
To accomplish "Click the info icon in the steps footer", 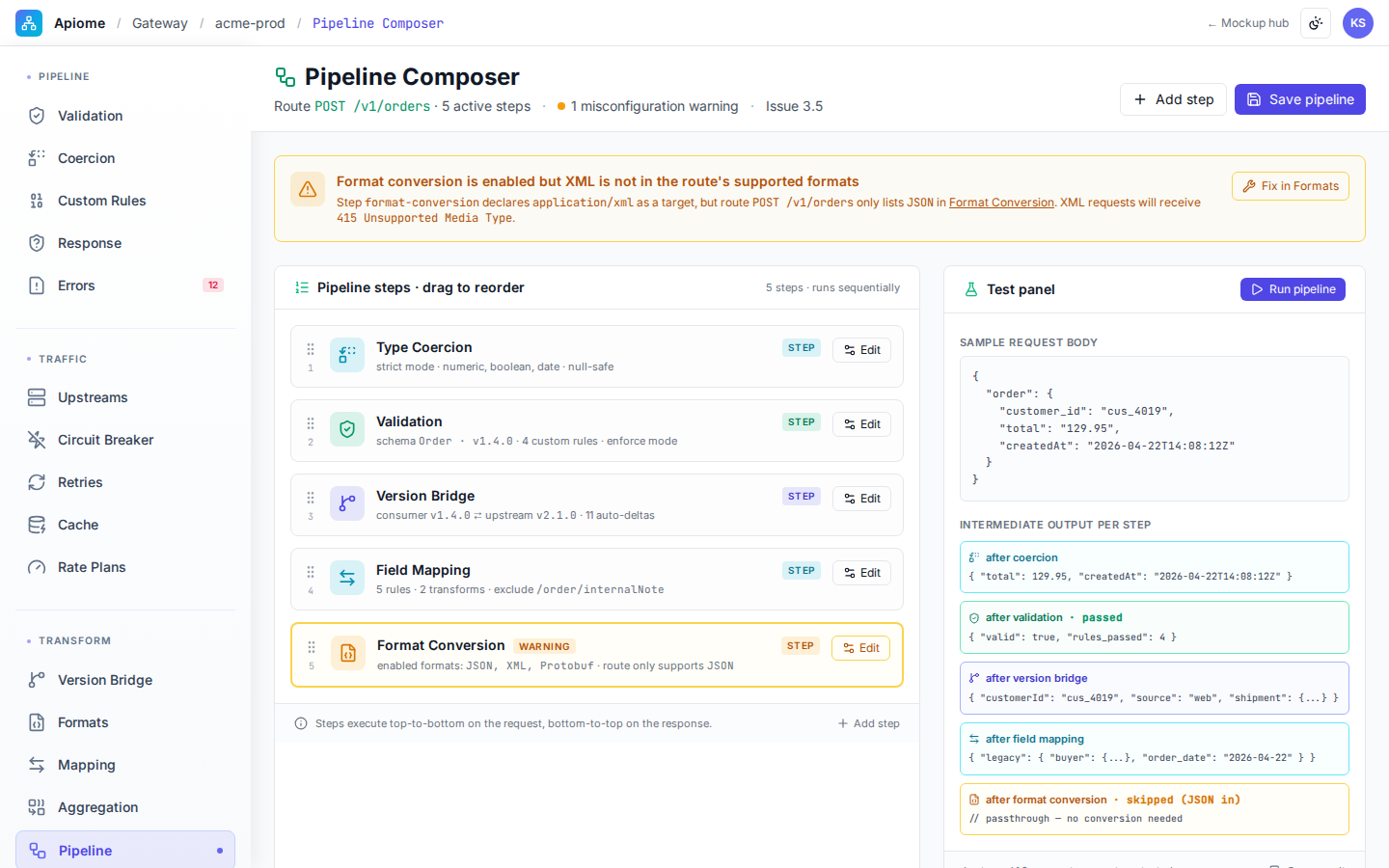I will tap(301, 723).
